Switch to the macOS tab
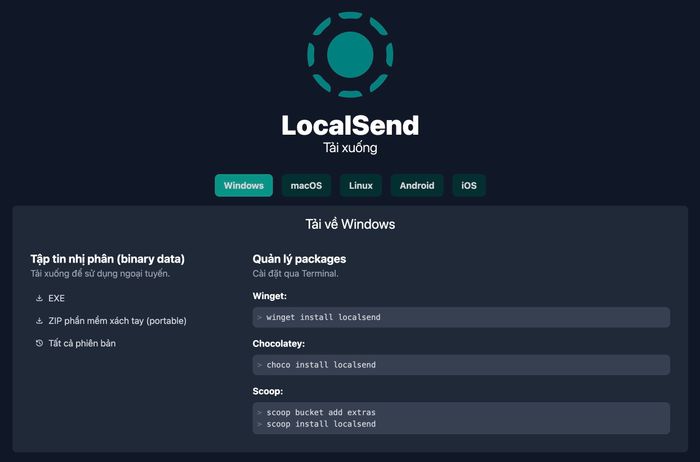This screenshot has height=462, width=700. 306,185
